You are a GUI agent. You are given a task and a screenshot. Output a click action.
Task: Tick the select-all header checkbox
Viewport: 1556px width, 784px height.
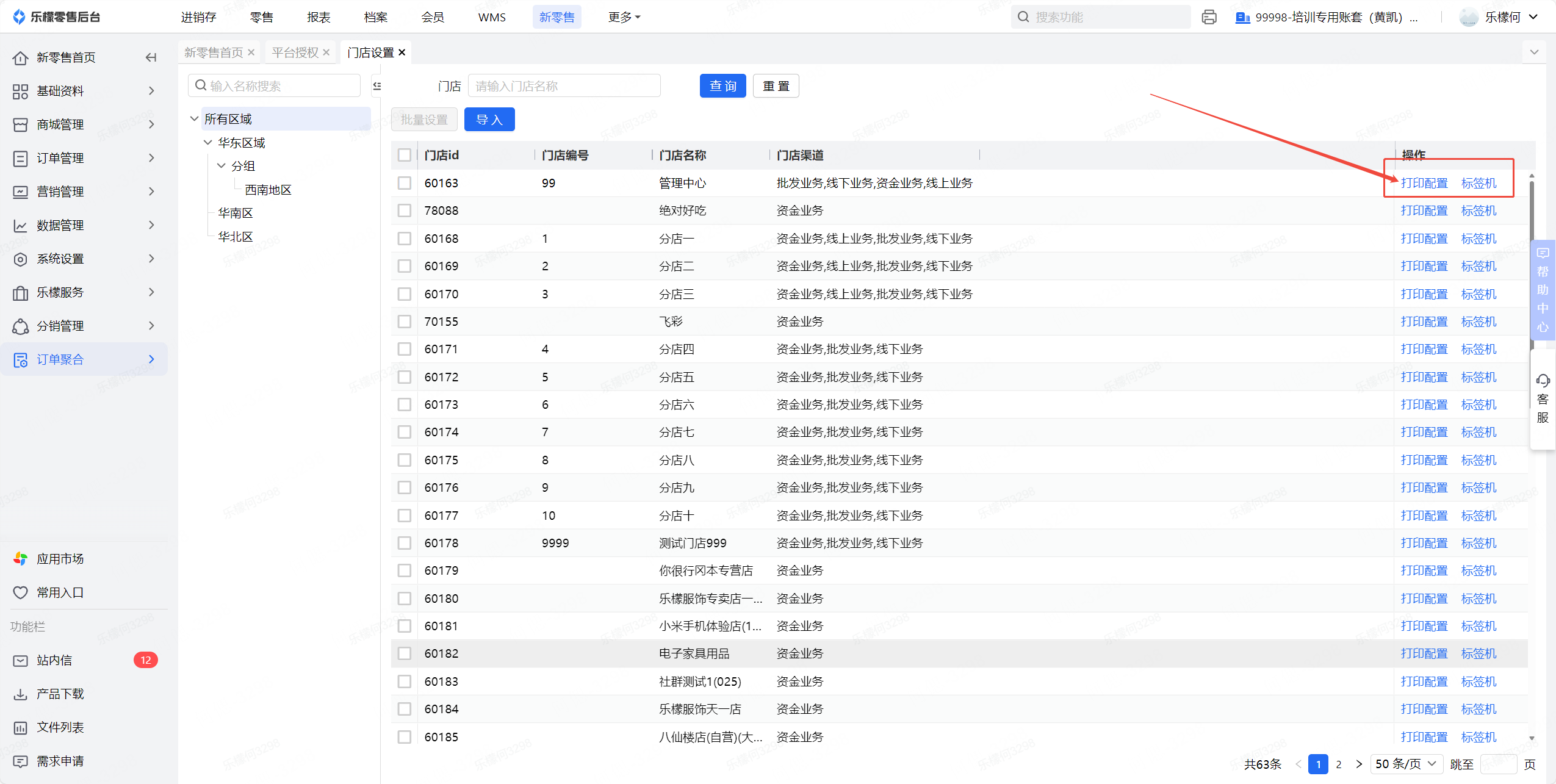404,155
